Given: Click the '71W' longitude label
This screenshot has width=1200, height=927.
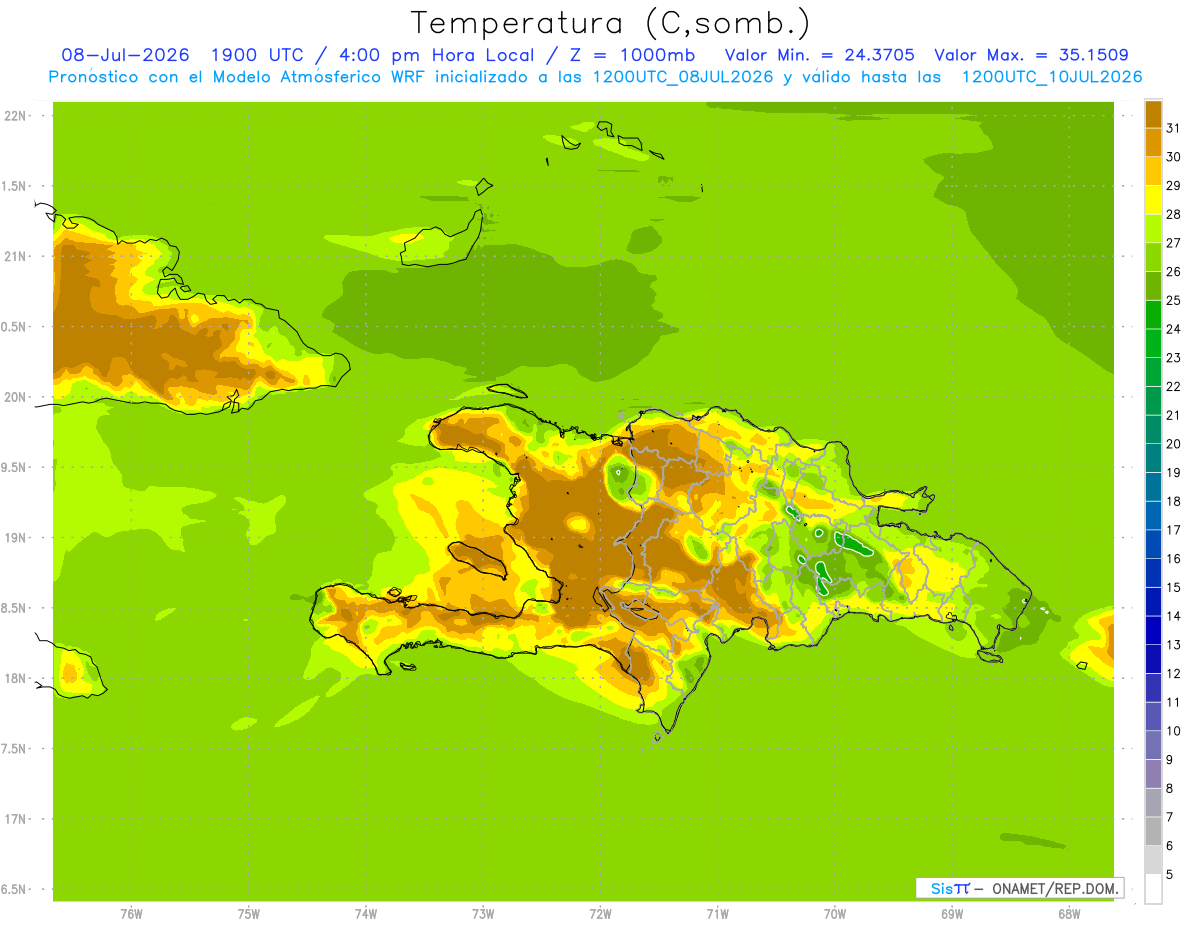Looking at the screenshot, I should [x=717, y=914].
